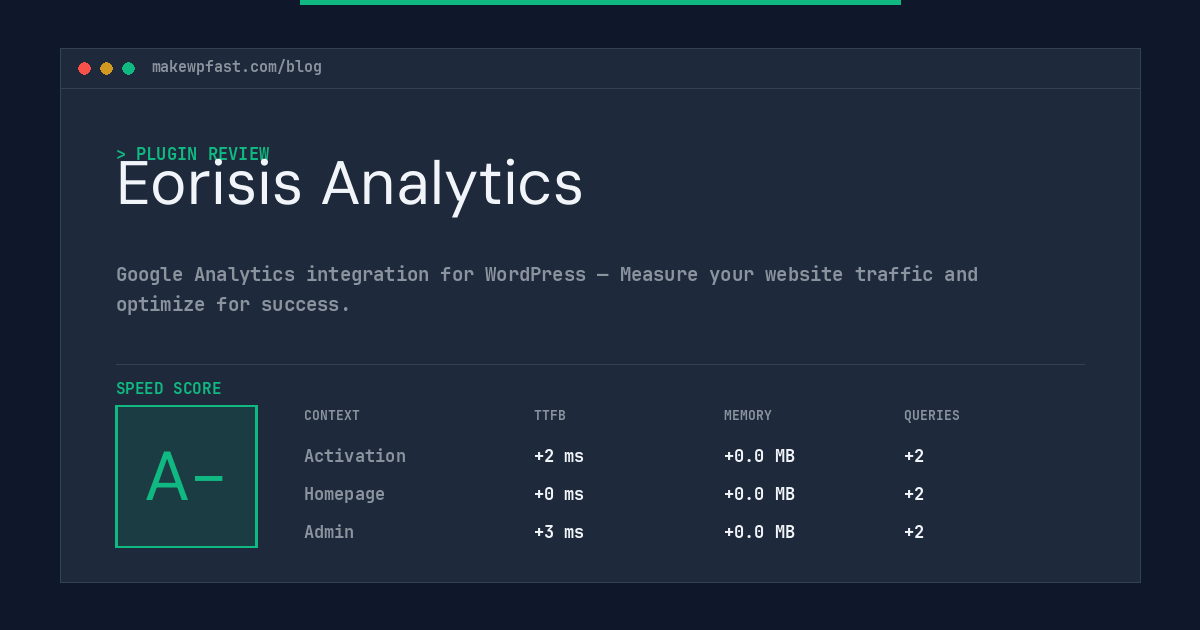Image resolution: width=1200 pixels, height=630 pixels.
Task: Click the 'Eorisis Analytics' heading
Action: click(x=349, y=184)
